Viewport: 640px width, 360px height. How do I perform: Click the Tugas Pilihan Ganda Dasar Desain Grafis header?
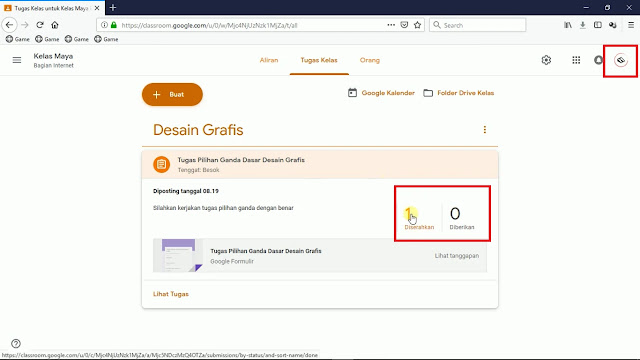[x=320, y=164]
